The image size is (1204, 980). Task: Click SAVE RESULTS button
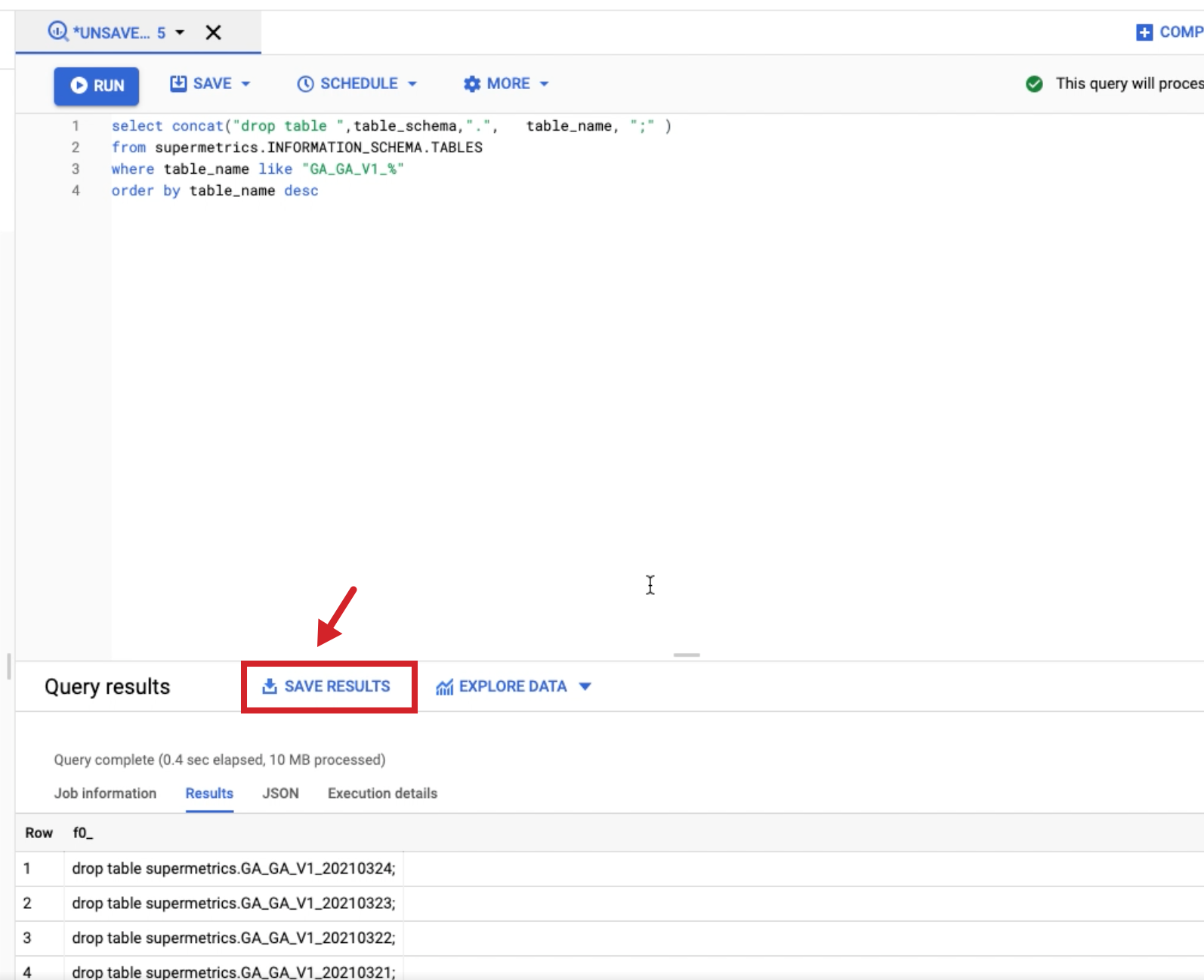[329, 686]
